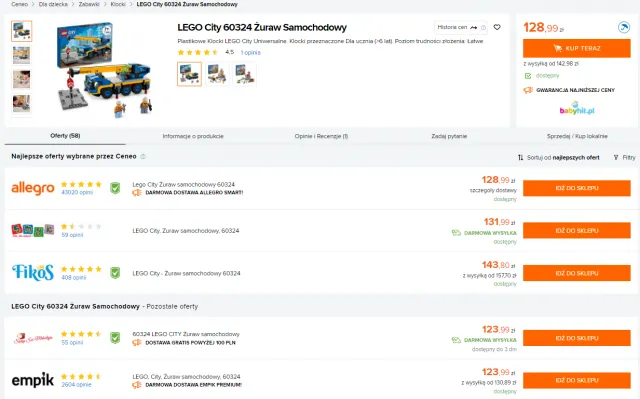The width and height of the screenshot is (640, 399).
Task: Open the 1 opinia reviews link
Action: 251,53
